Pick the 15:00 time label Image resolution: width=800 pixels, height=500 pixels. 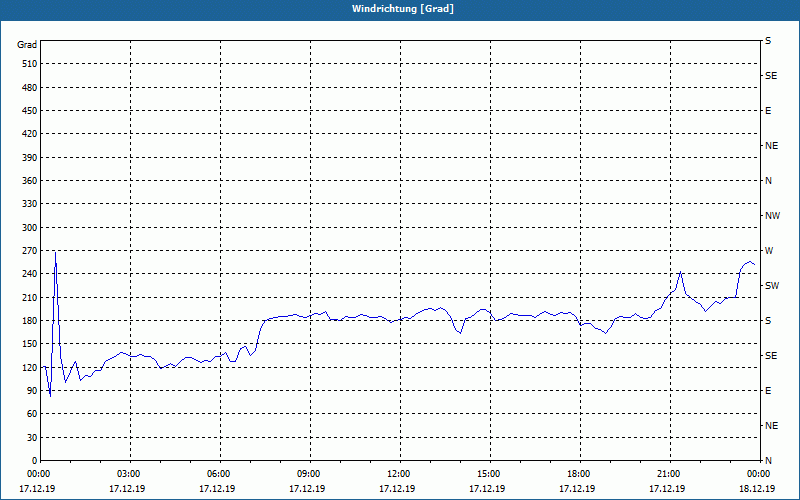(490, 474)
